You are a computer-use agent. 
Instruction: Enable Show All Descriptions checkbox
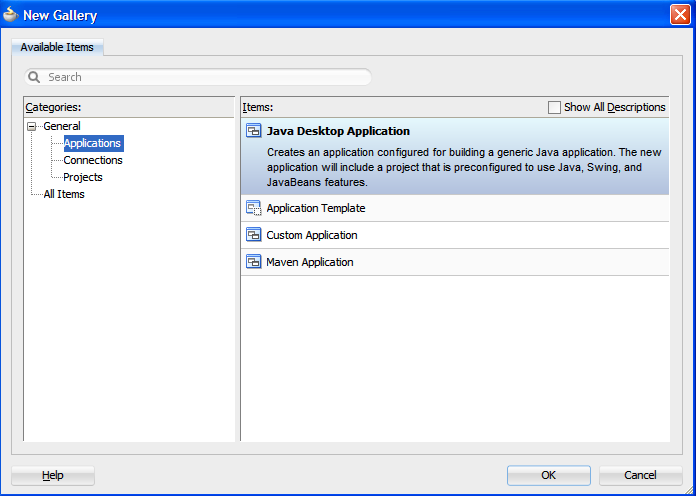554,107
